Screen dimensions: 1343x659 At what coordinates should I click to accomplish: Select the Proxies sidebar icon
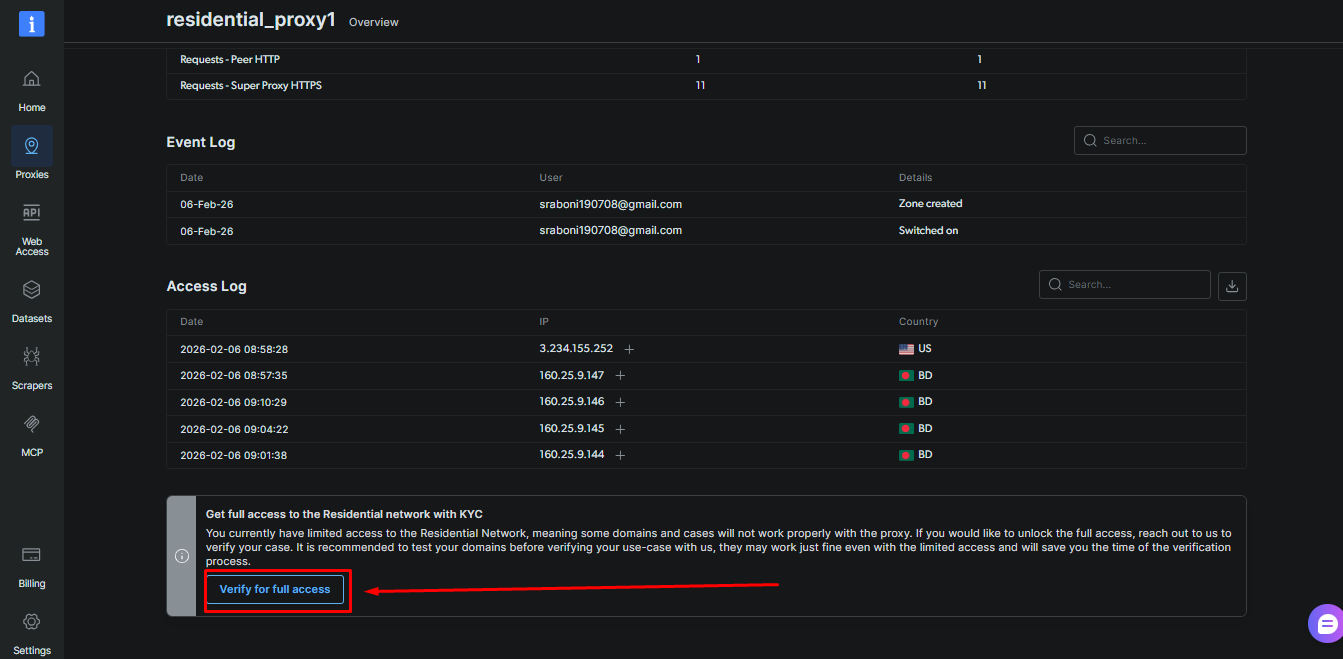click(x=32, y=146)
